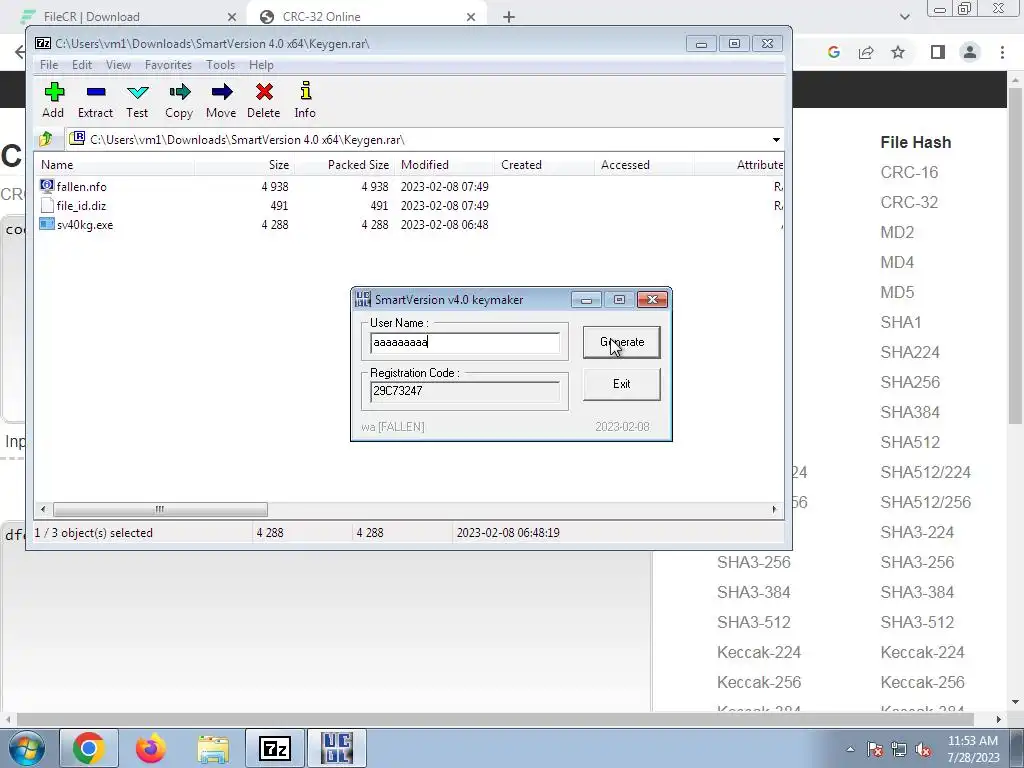Open the Favorites menu in 7-Zip
The height and width of the screenshot is (768, 1024).
(168, 65)
